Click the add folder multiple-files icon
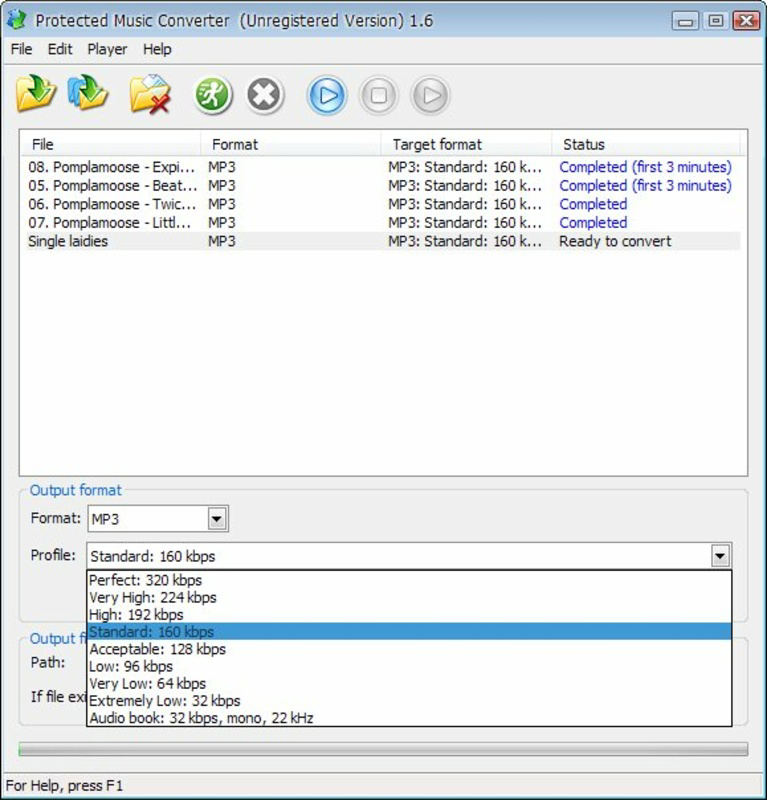Viewport: 767px width, 800px height. tap(88, 92)
